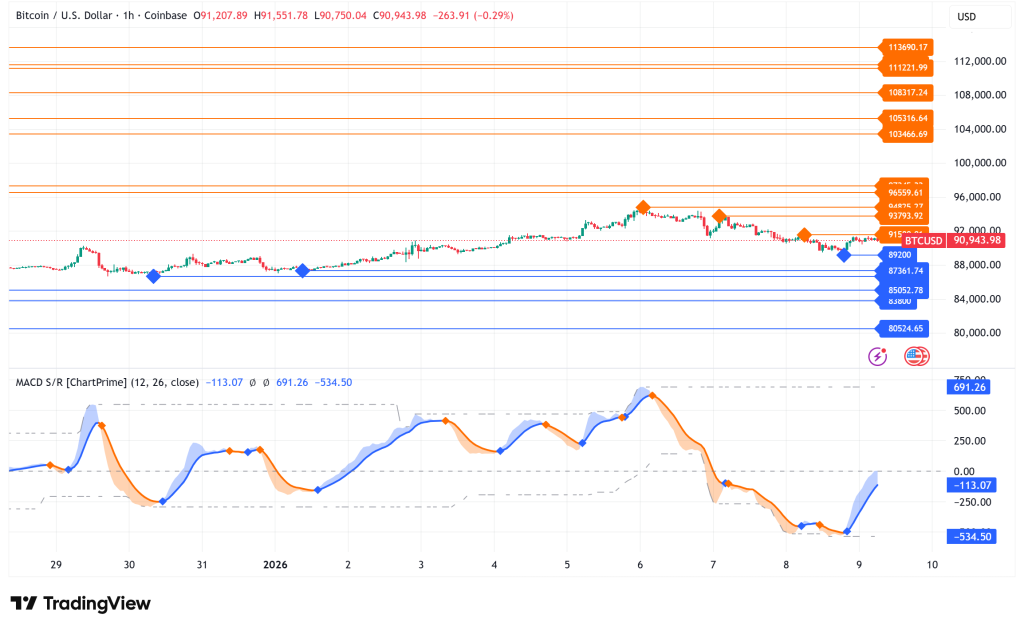
Task: Click the 2026 label on the time axis
Action: click(x=273, y=565)
